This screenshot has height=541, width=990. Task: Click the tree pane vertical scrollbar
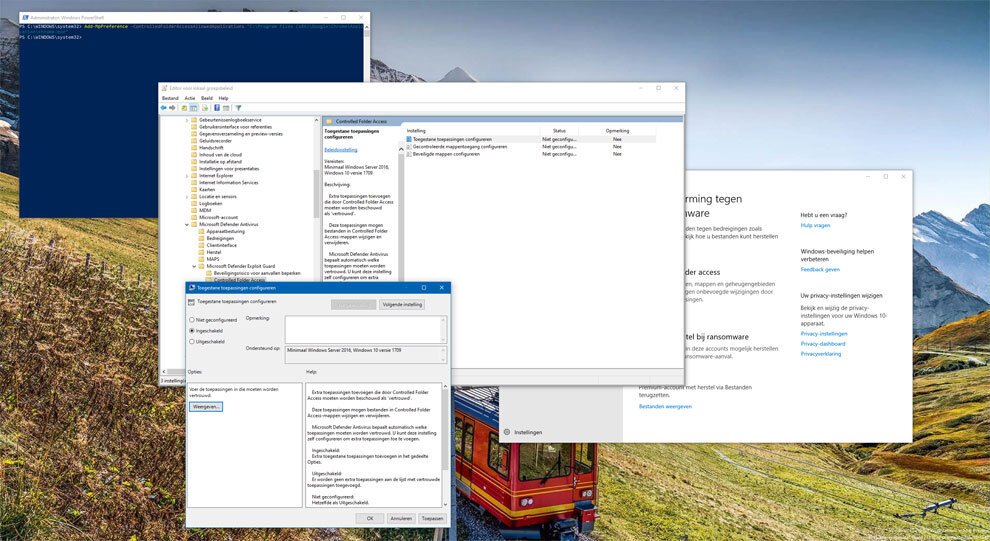coord(316,199)
